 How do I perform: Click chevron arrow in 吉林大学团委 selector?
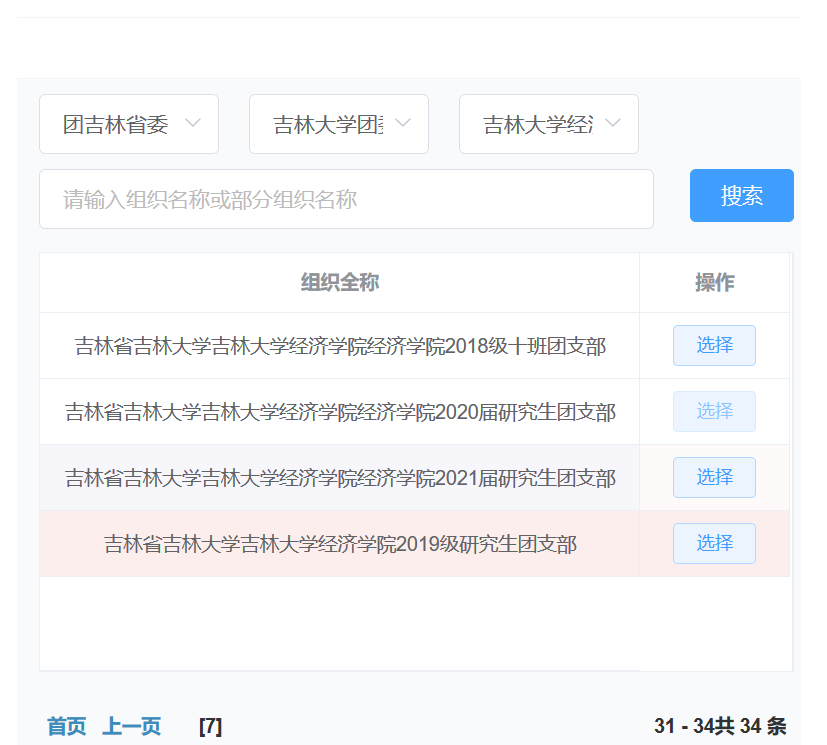(403, 123)
